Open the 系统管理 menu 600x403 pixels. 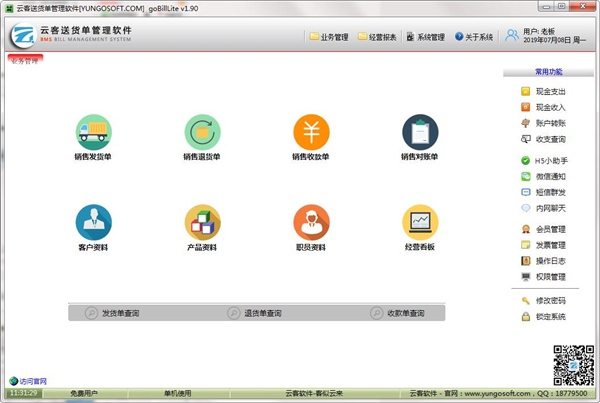coord(426,37)
